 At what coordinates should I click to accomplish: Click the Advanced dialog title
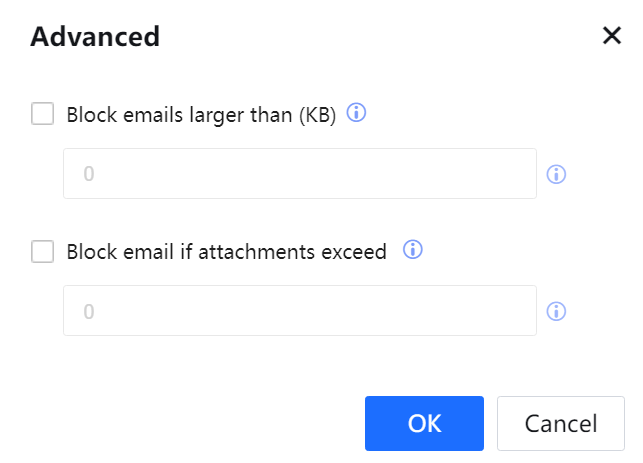pos(95,37)
